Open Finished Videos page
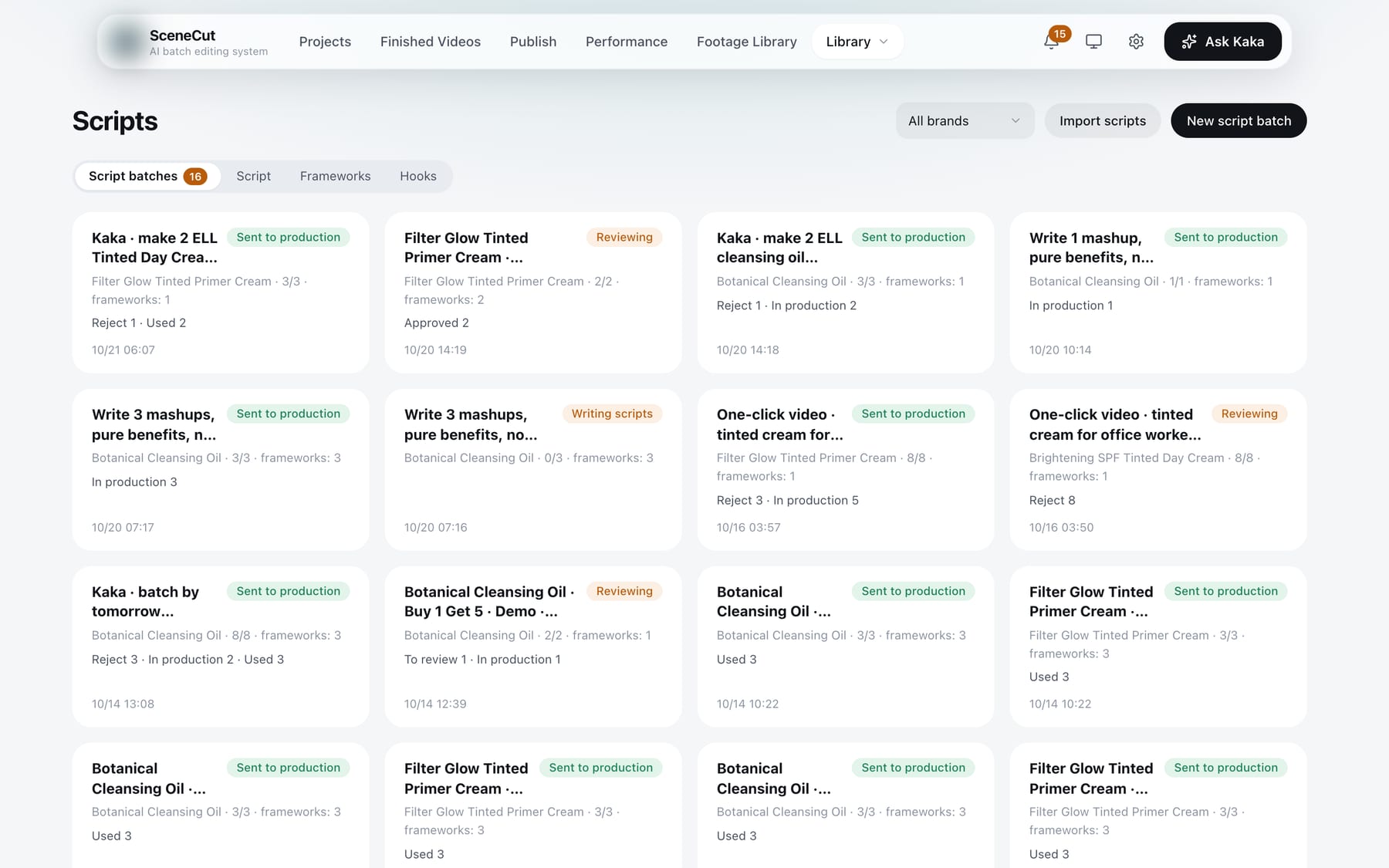The width and height of the screenshot is (1389, 868). click(431, 42)
